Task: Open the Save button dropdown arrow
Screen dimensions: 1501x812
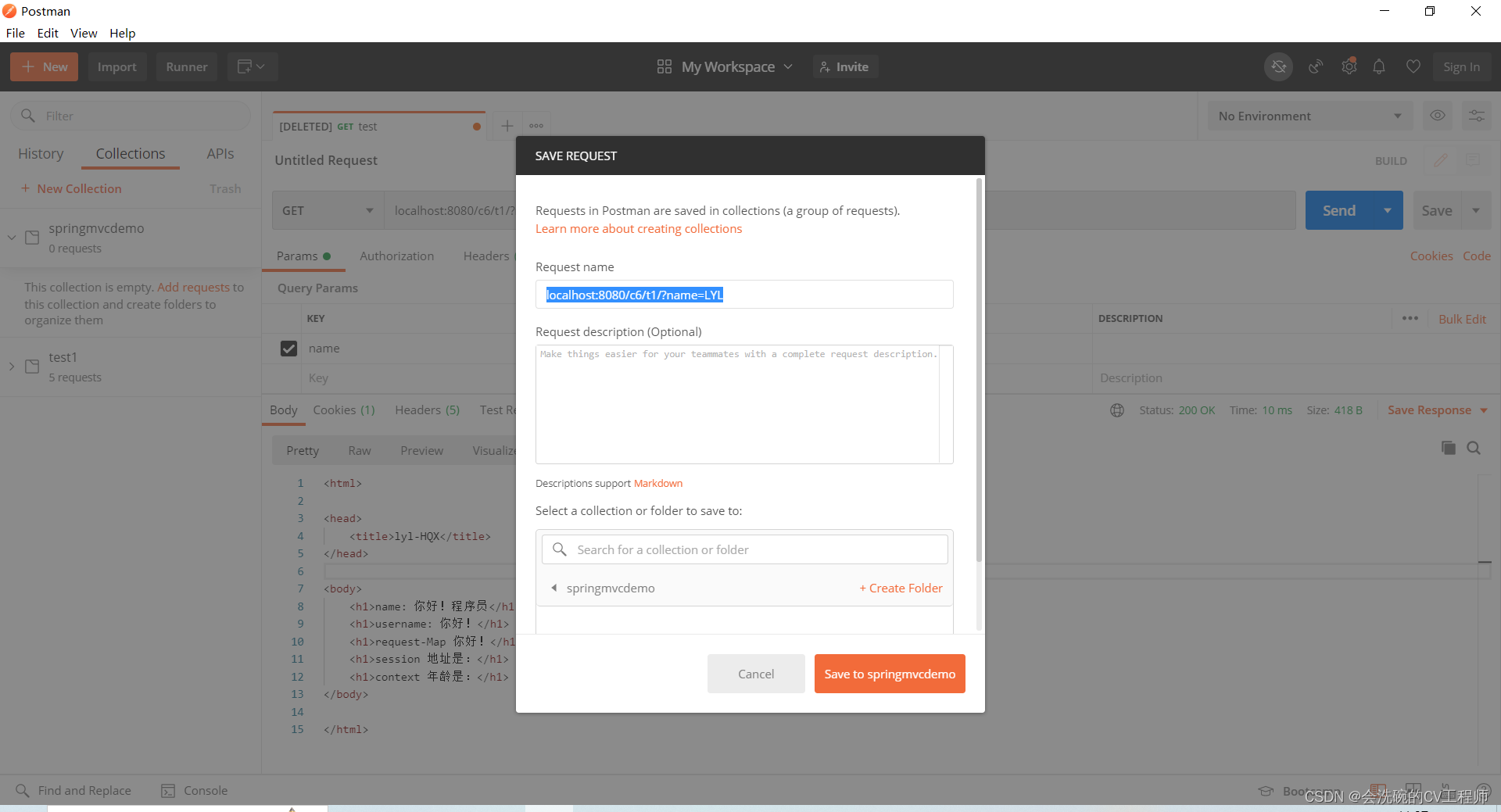Action: point(1476,211)
